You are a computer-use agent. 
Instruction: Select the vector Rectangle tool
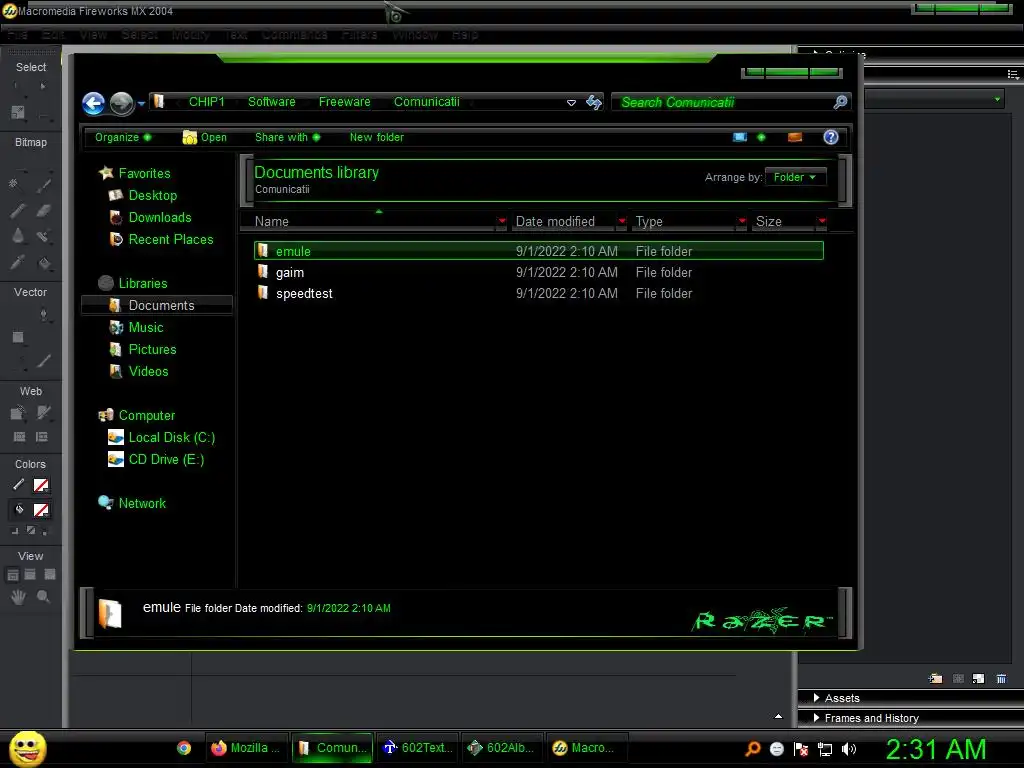click(18, 337)
